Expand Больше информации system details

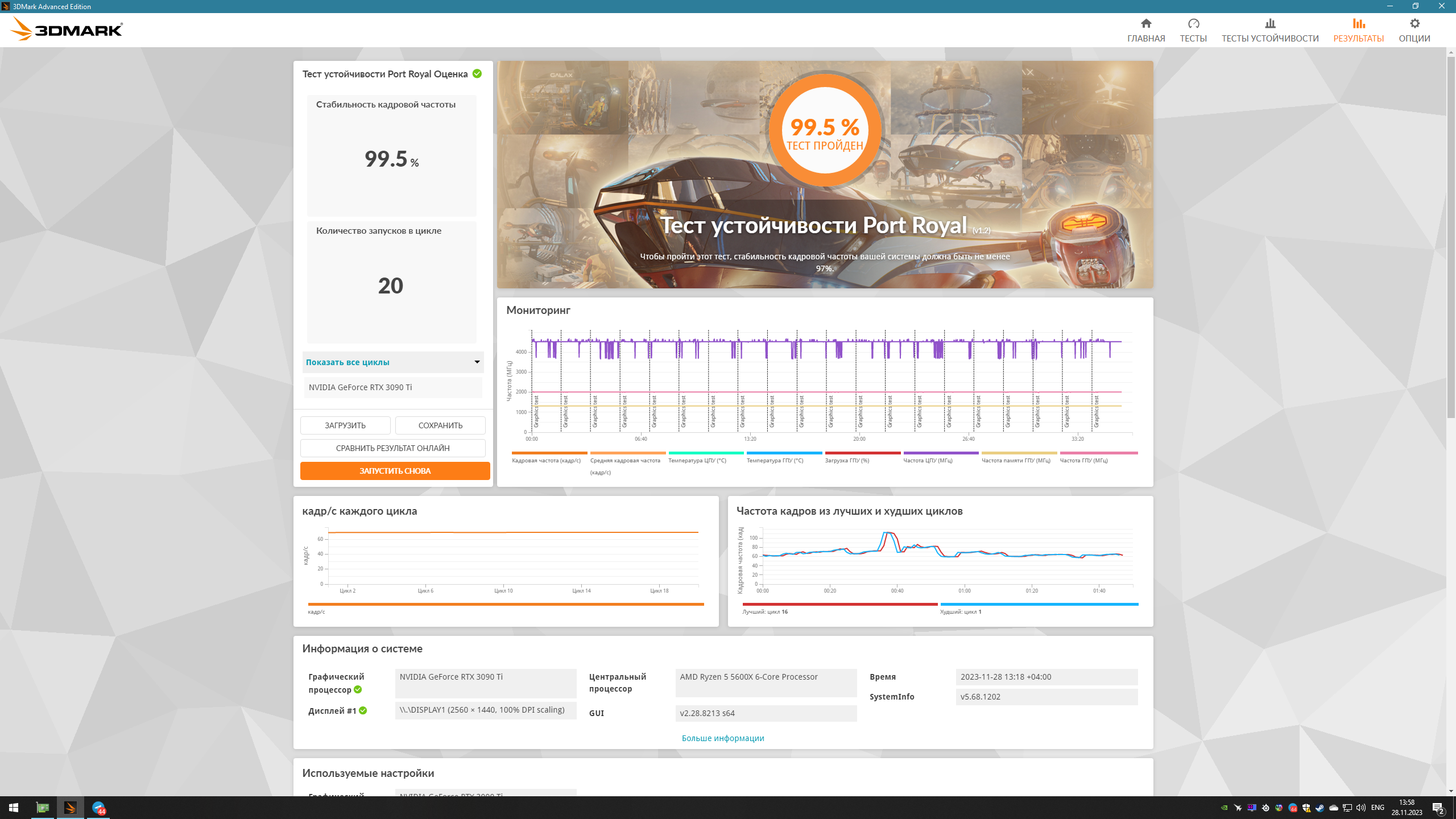(x=722, y=738)
